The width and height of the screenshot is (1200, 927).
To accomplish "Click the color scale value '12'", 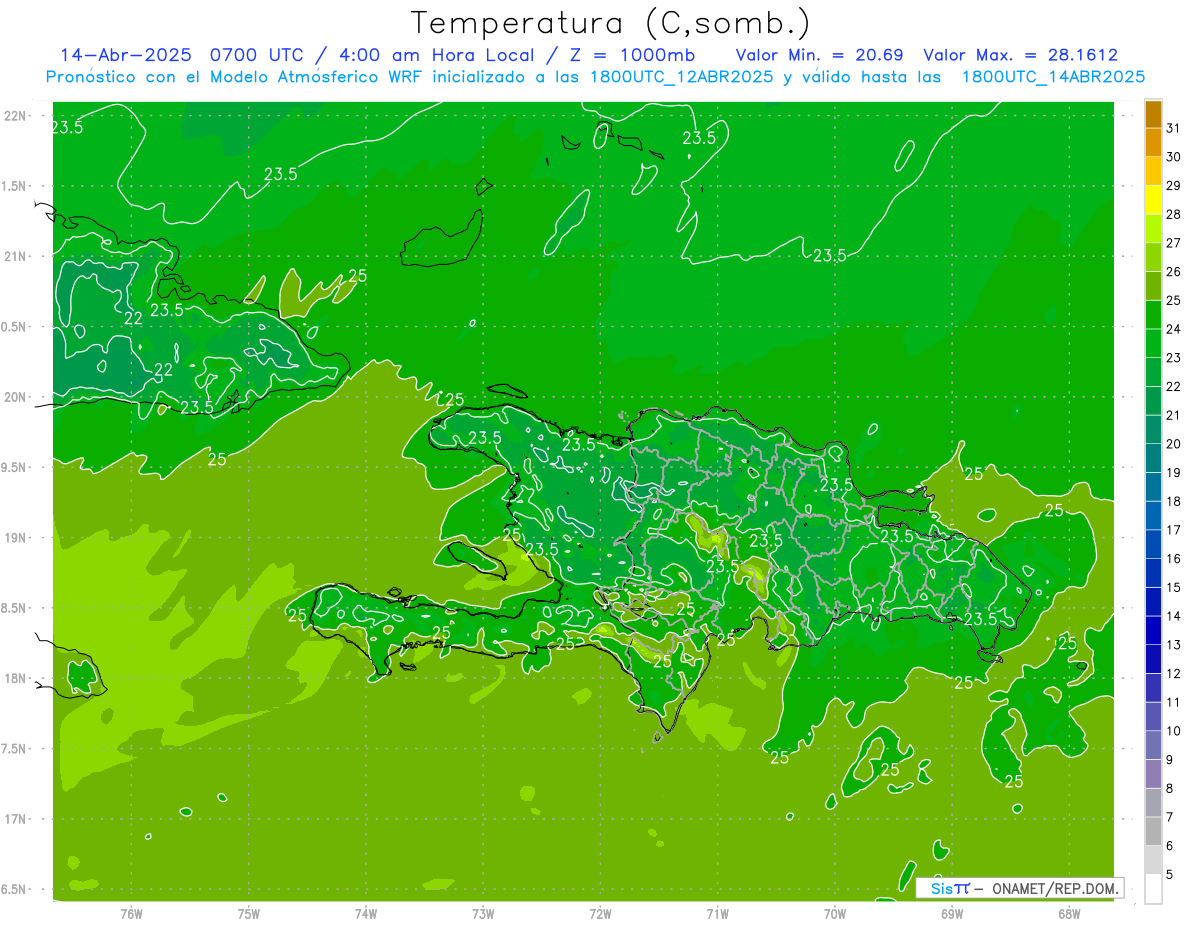I will pos(1174,674).
